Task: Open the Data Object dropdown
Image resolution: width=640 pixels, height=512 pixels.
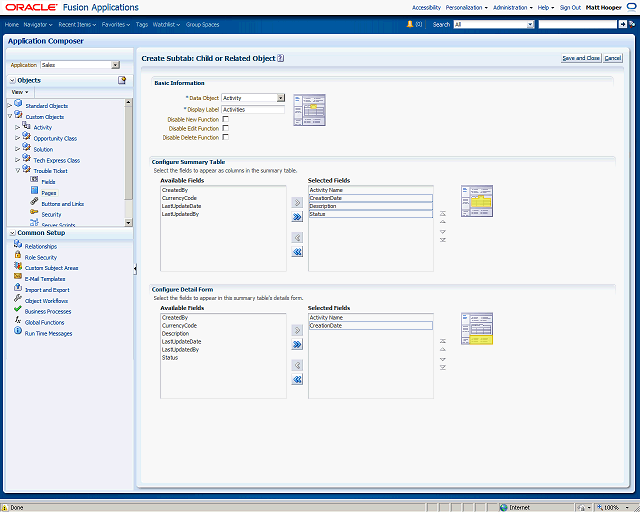Action: 280,98
